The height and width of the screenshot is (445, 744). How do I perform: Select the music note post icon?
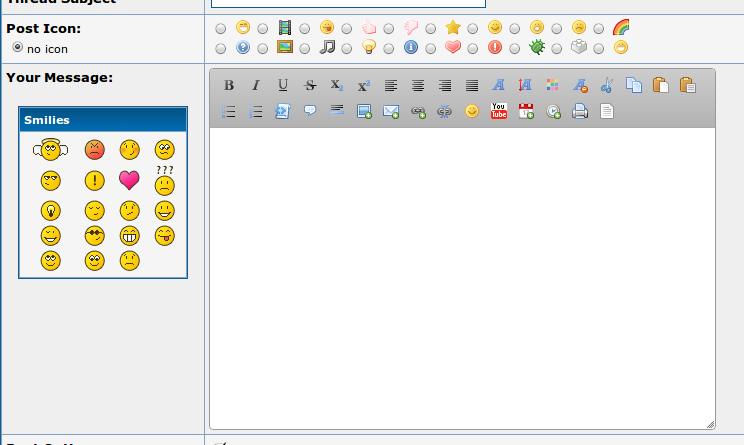303,47
